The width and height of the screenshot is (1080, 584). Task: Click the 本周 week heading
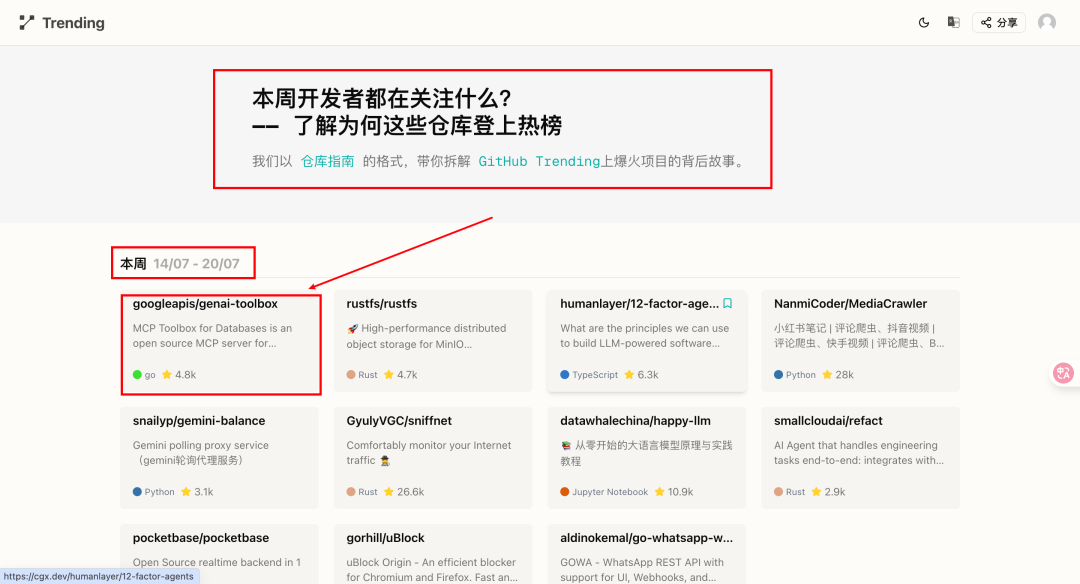pyautogui.click(x=134, y=264)
